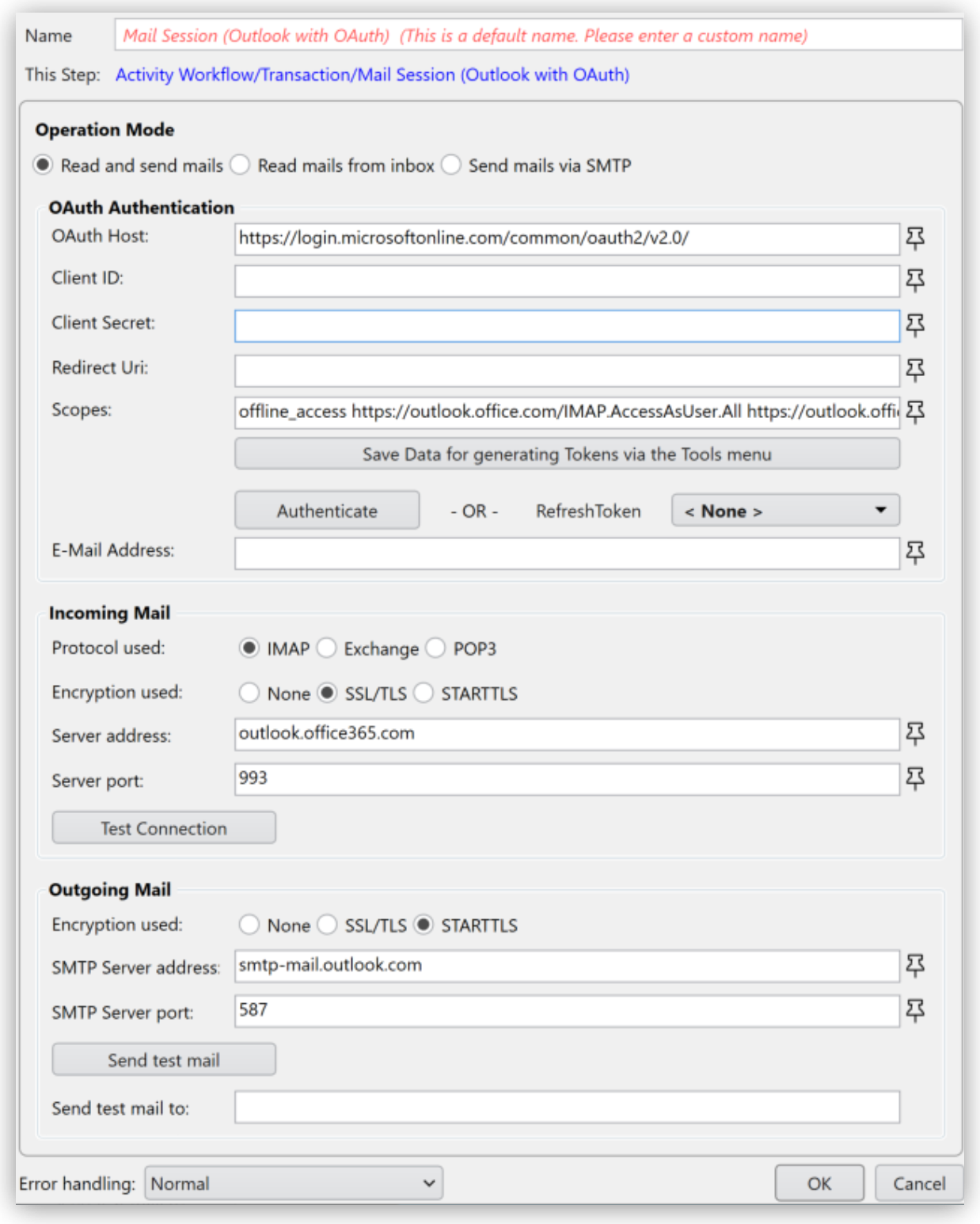The height and width of the screenshot is (1224, 980).
Task: Pin the Client Secret field
Action: [x=916, y=324]
